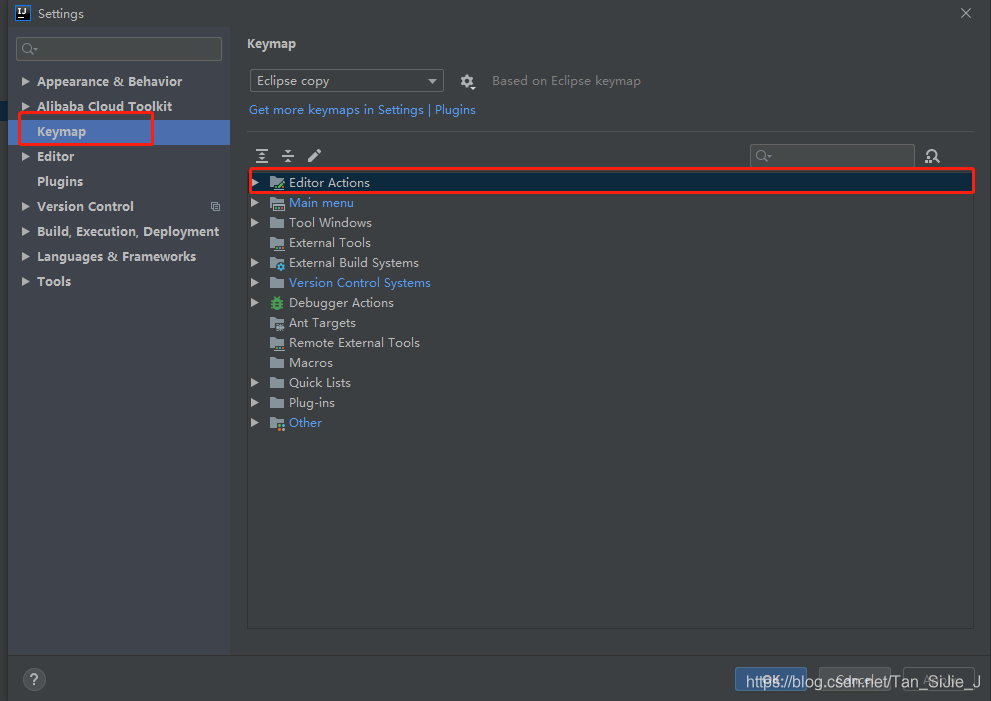
Task: Expand the Quick Lists node
Action: (x=255, y=382)
